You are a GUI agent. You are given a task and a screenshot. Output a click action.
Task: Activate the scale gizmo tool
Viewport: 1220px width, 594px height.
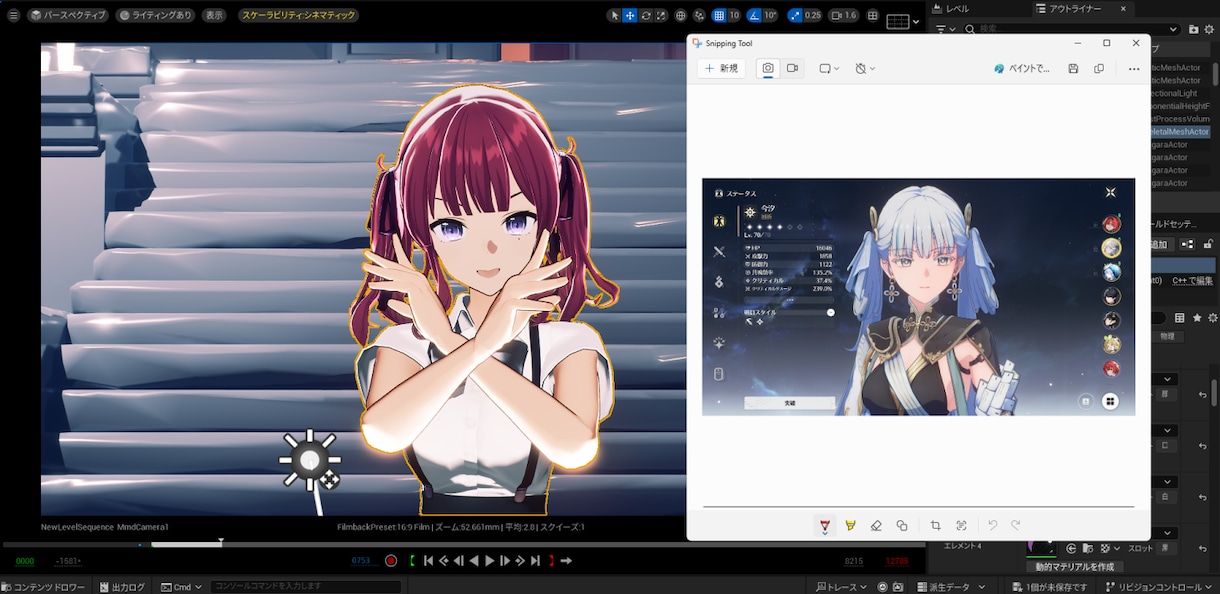661,16
